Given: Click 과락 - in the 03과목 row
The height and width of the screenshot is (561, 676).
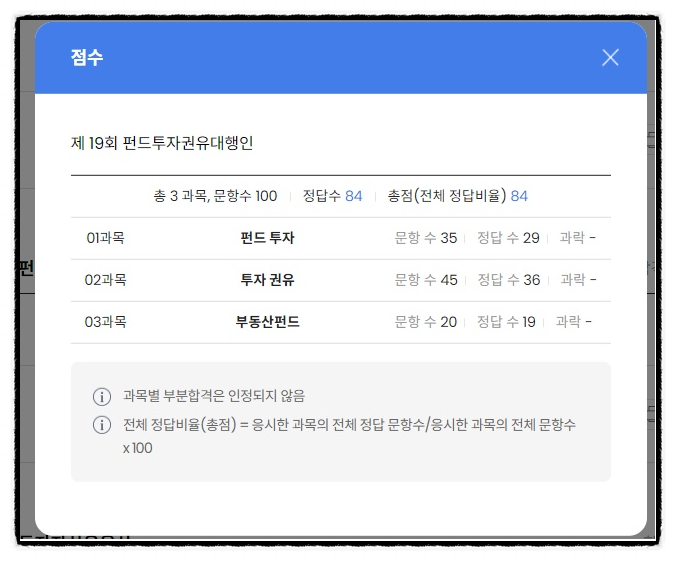Looking at the screenshot, I should click(573, 321).
